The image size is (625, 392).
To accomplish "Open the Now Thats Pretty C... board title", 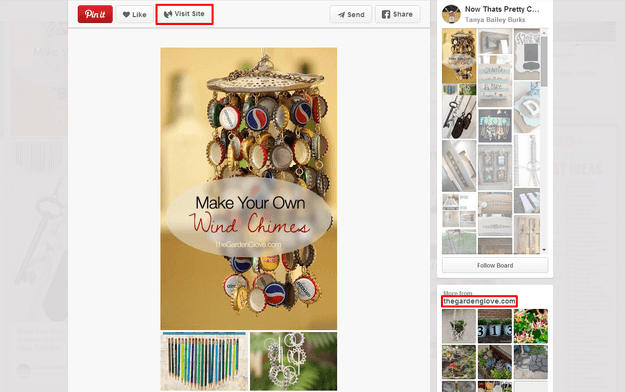I will click(502, 9).
